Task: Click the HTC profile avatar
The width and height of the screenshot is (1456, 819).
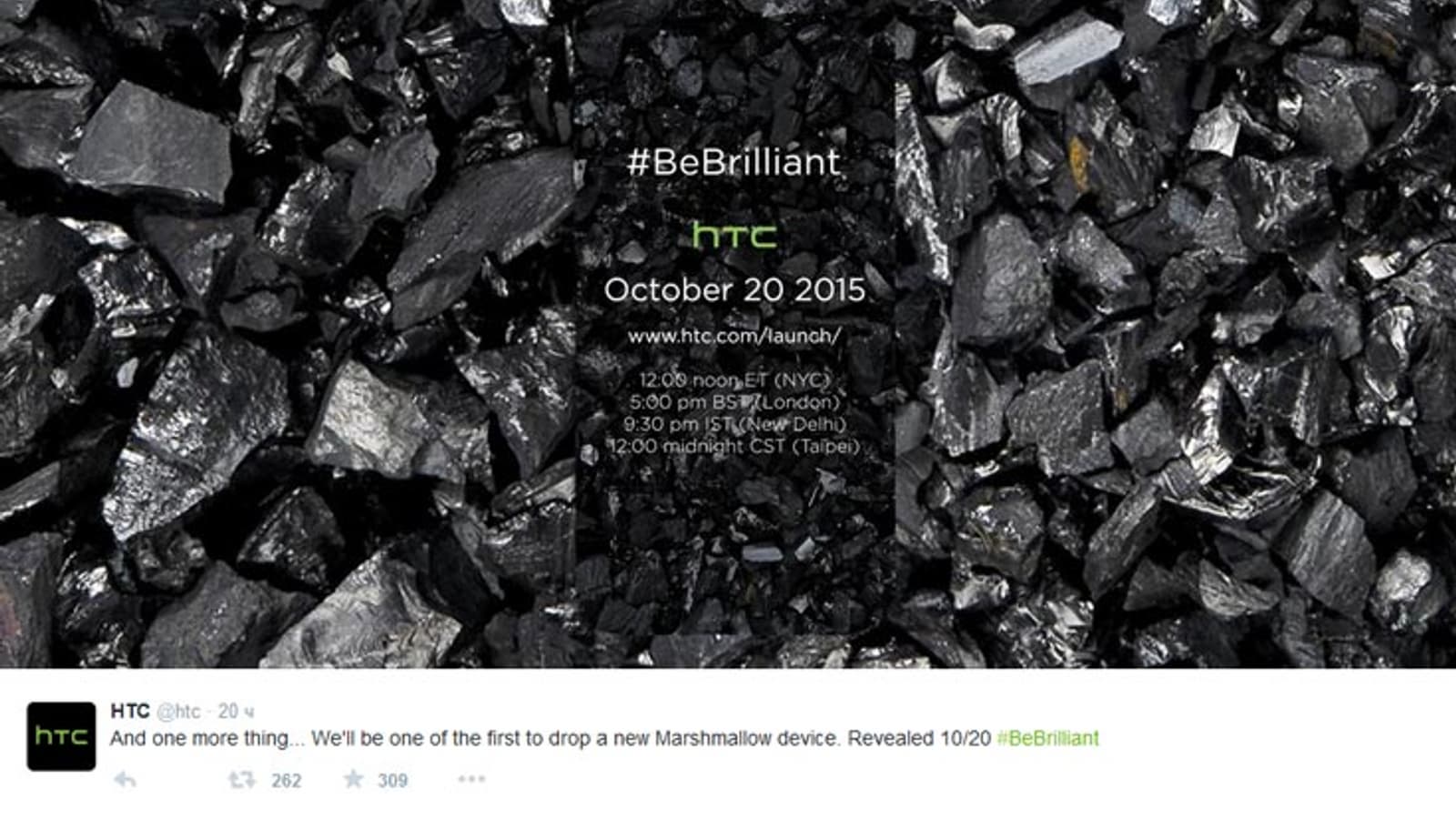Action: pos(61,736)
